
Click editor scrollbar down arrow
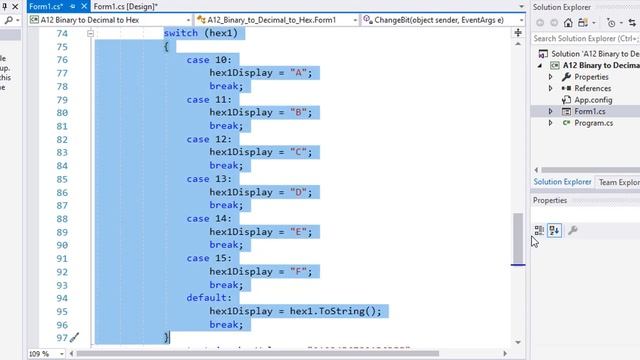pyautogui.click(x=518, y=342)
